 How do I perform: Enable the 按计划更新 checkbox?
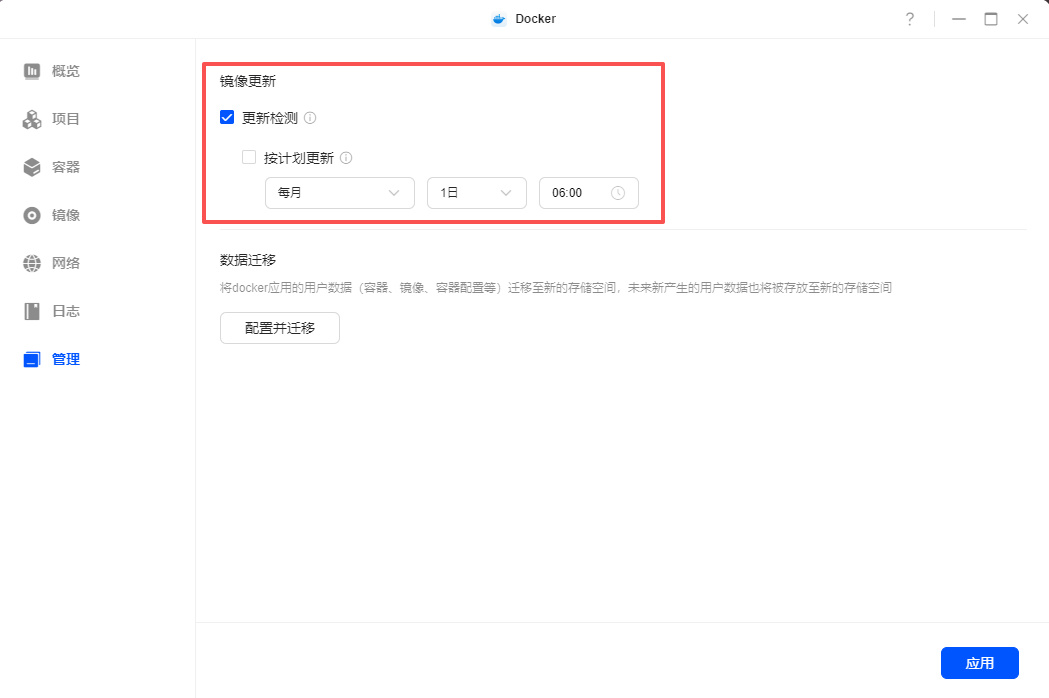249,157
